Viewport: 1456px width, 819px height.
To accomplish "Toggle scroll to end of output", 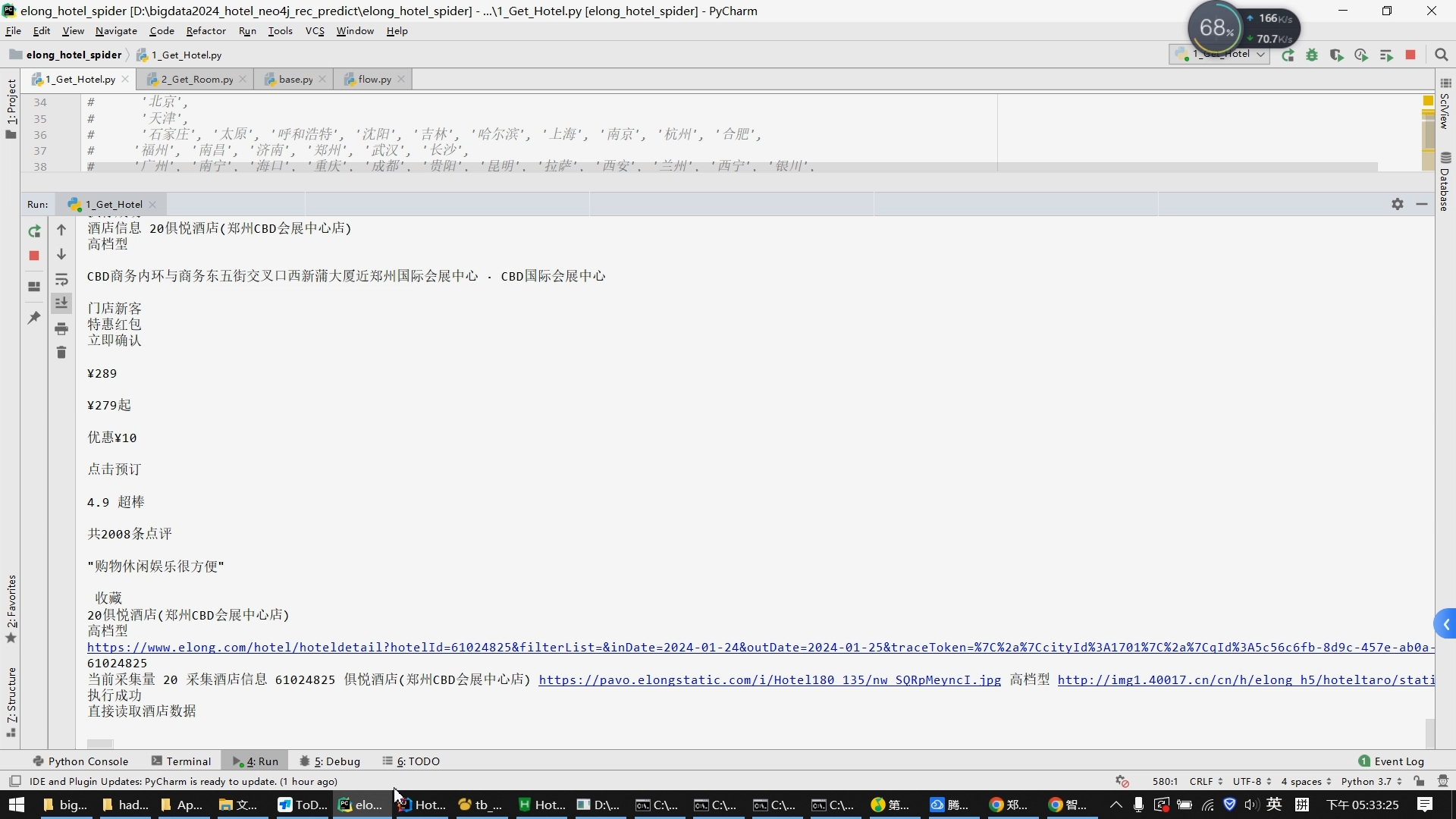I will 61,303.
